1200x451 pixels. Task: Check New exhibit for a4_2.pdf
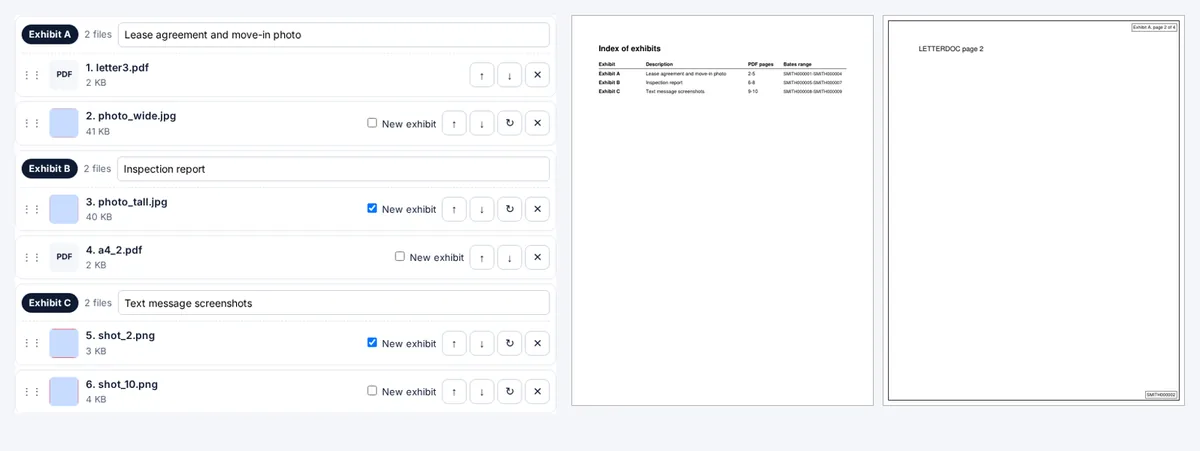click(x=400, y=256)
